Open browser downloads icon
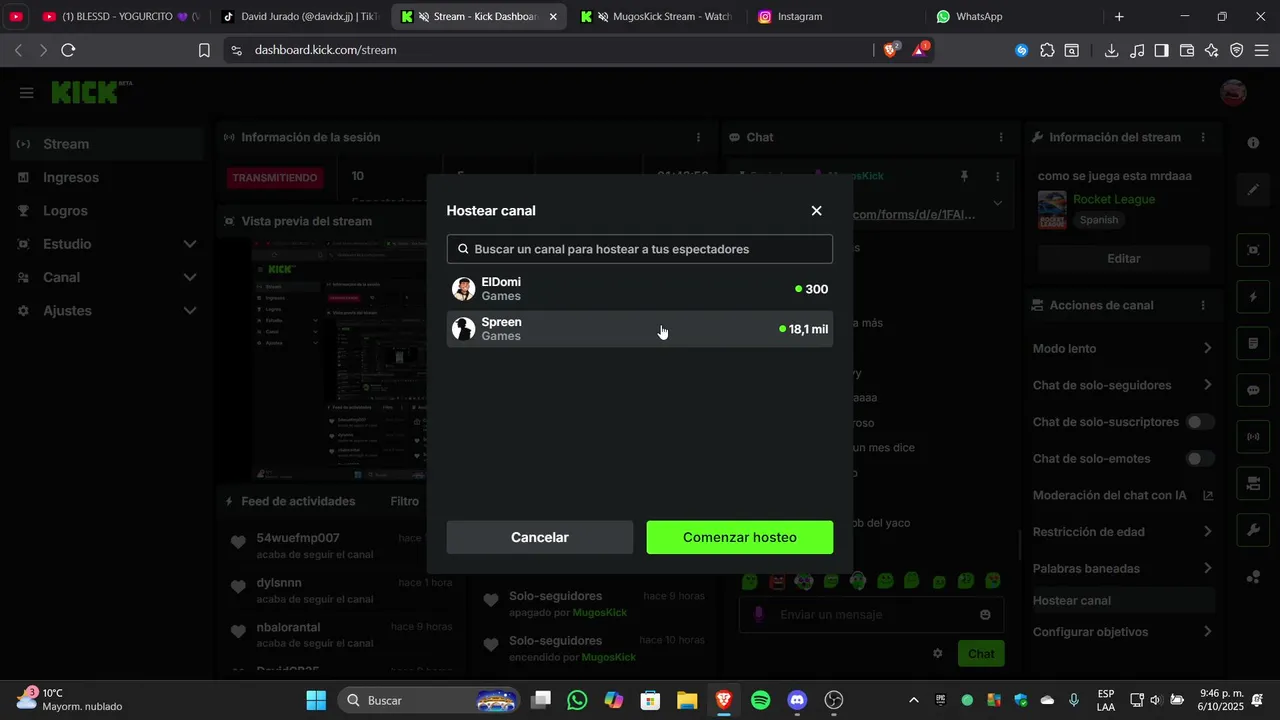This screenshot has width=1280, height=720. [x=1111, y=50]
